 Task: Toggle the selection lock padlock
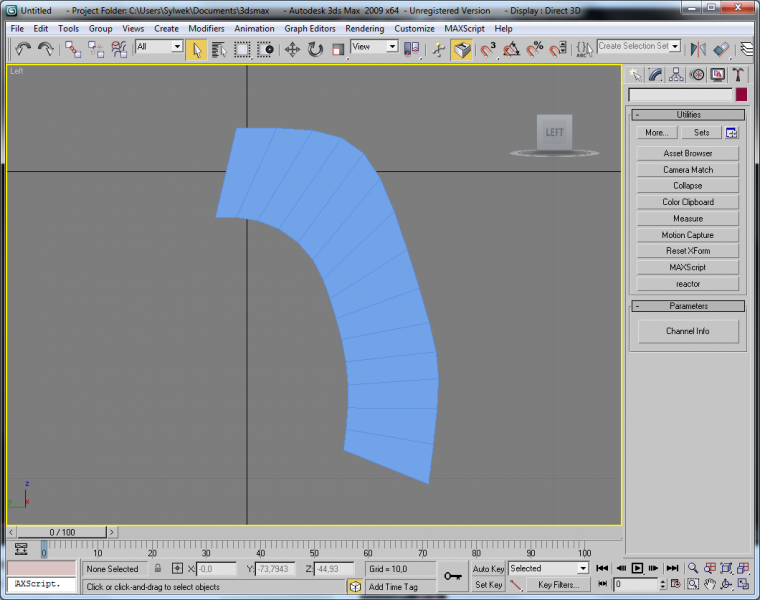pos(157,568)
